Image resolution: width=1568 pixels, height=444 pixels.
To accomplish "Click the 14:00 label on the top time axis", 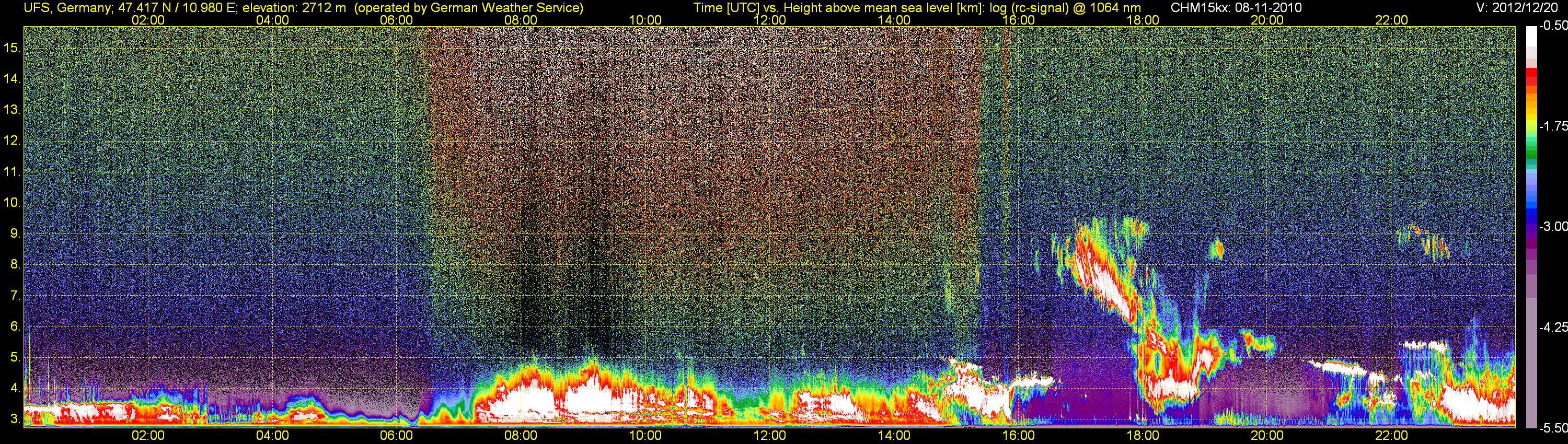I will point(894,19).
